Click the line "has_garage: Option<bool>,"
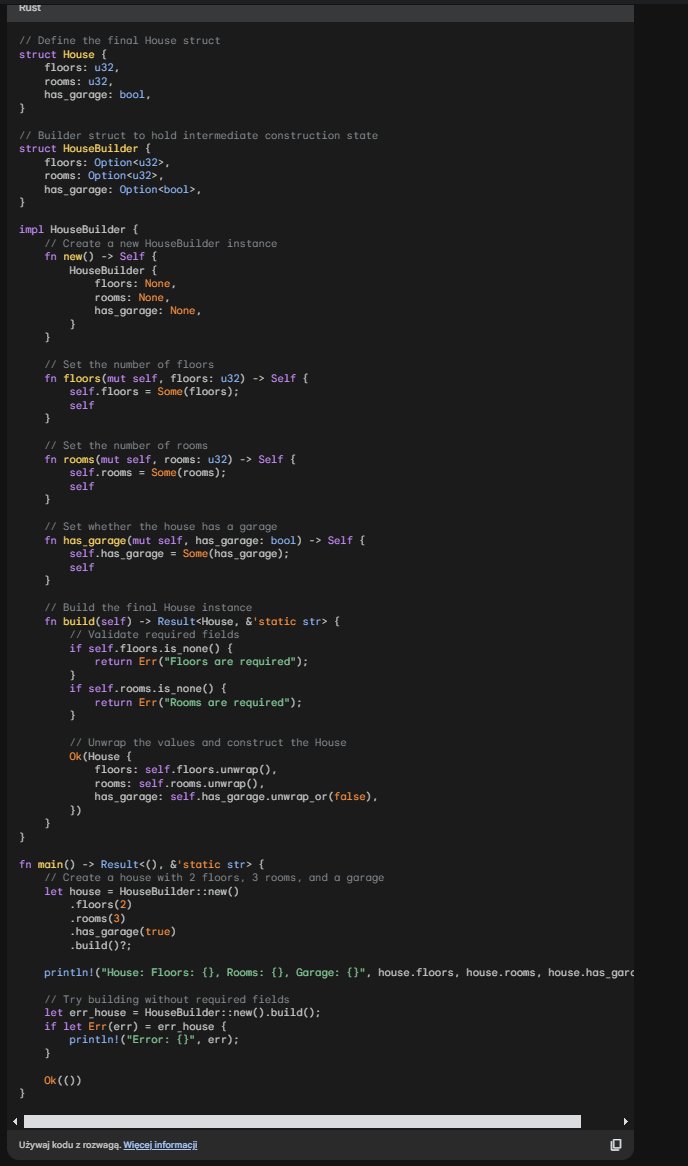The image size is (688, 1166). pos(123,190)
